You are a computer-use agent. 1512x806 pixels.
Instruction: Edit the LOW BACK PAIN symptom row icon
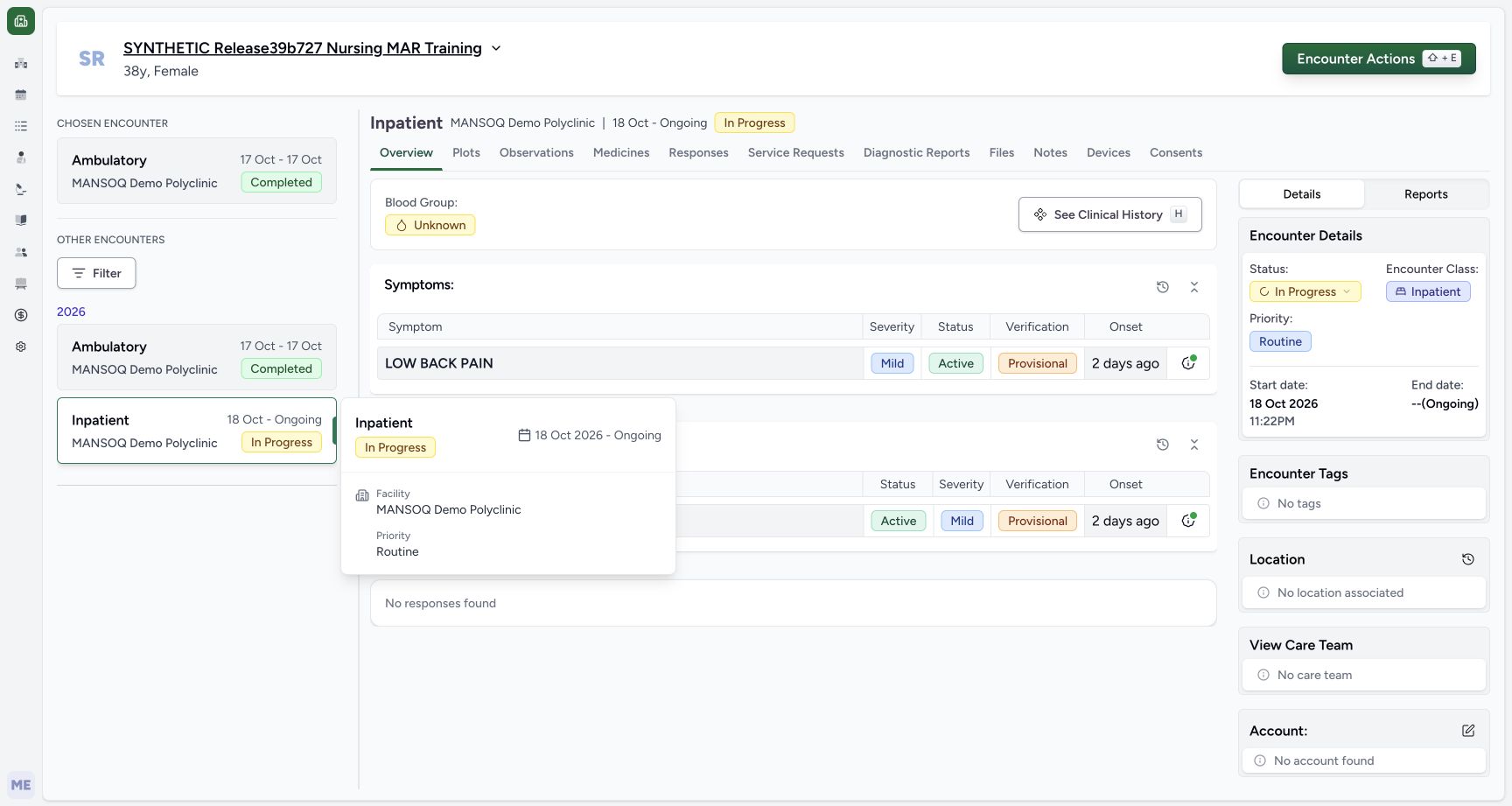click(x=1188, y=363)
